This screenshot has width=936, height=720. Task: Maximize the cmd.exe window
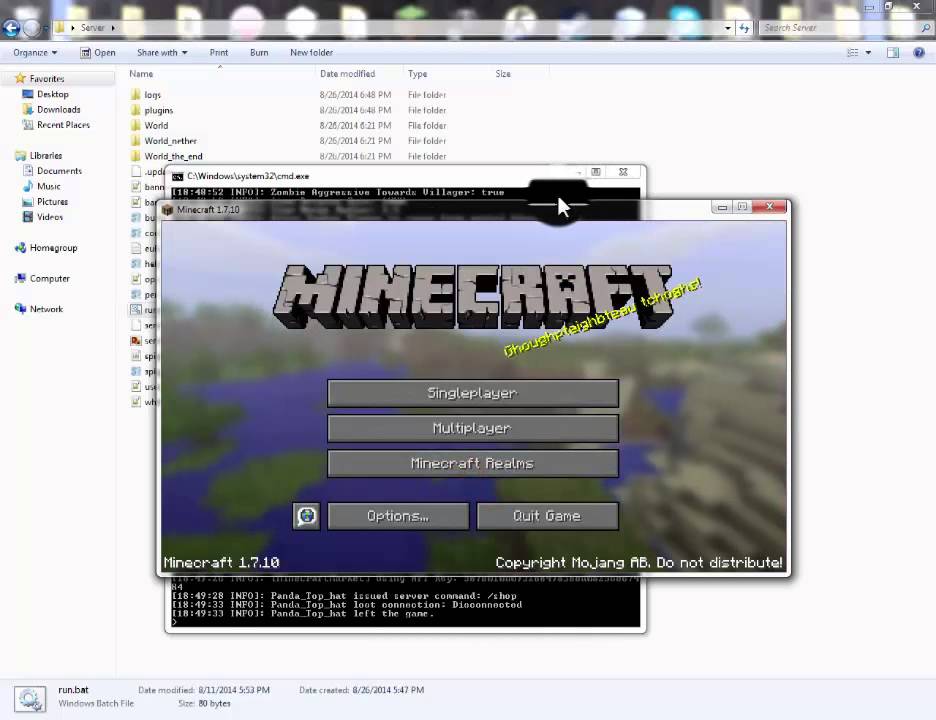[x=596, y=172]
